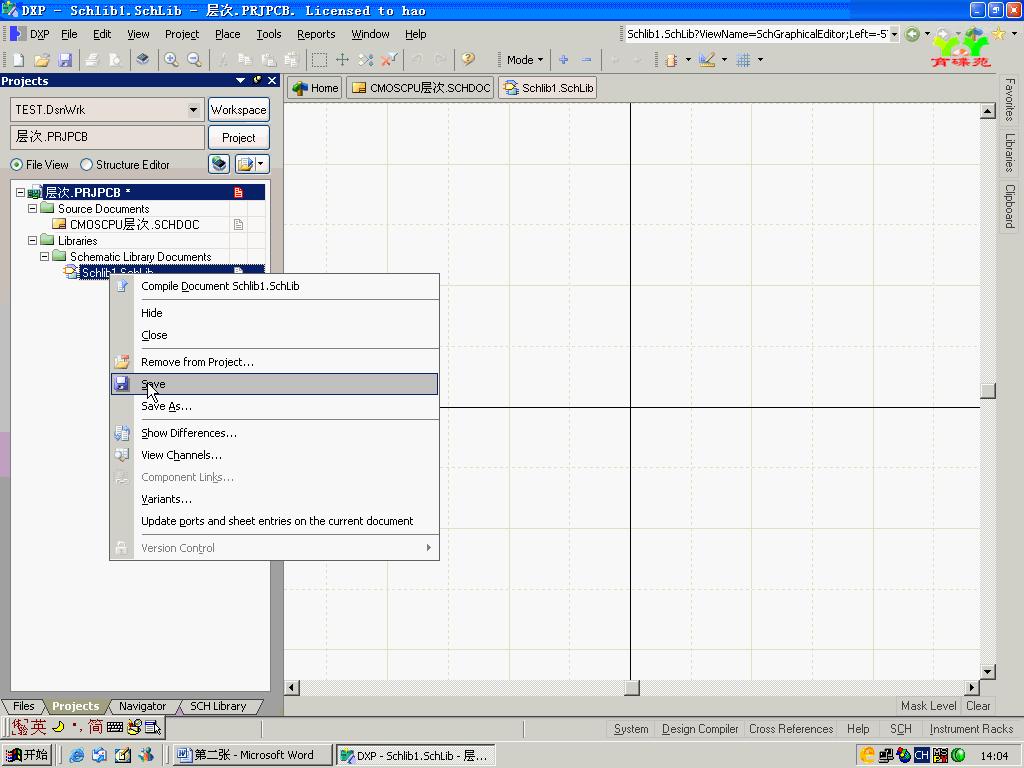The image size is (1024, 768).
Task: Click the Help question mark icon
Action: coord(468,60)
